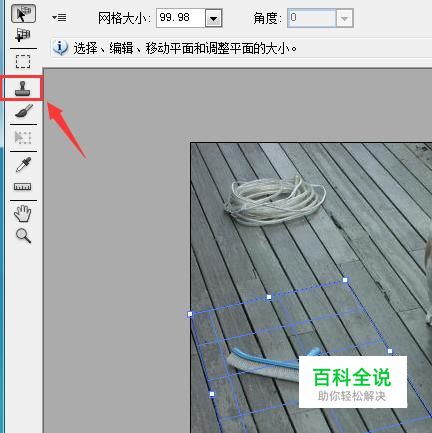Select the Transform tool
The width and height of the screenshot is (432, 433).
pyautogui.click(x=23, y=137)
